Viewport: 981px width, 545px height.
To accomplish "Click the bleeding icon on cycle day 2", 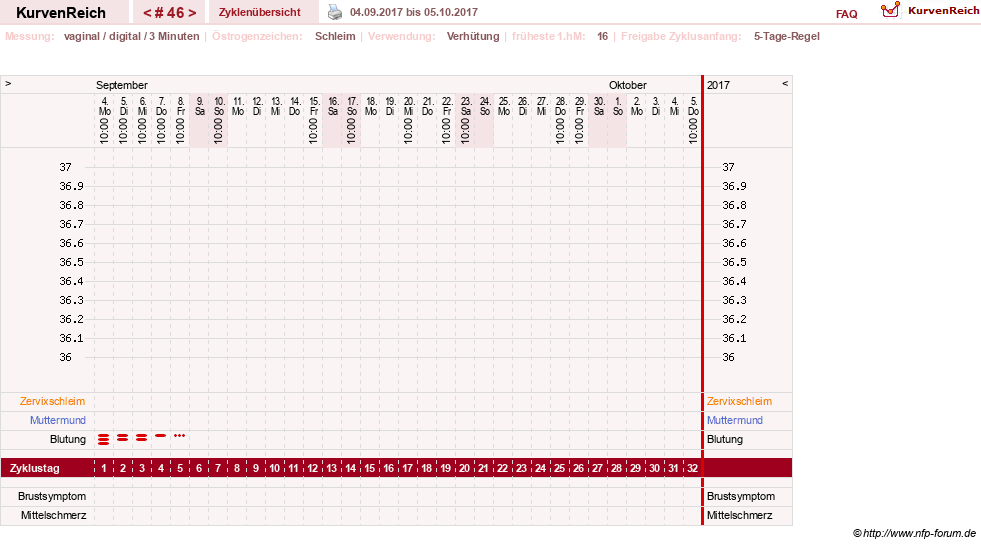I will coord(123,437).
